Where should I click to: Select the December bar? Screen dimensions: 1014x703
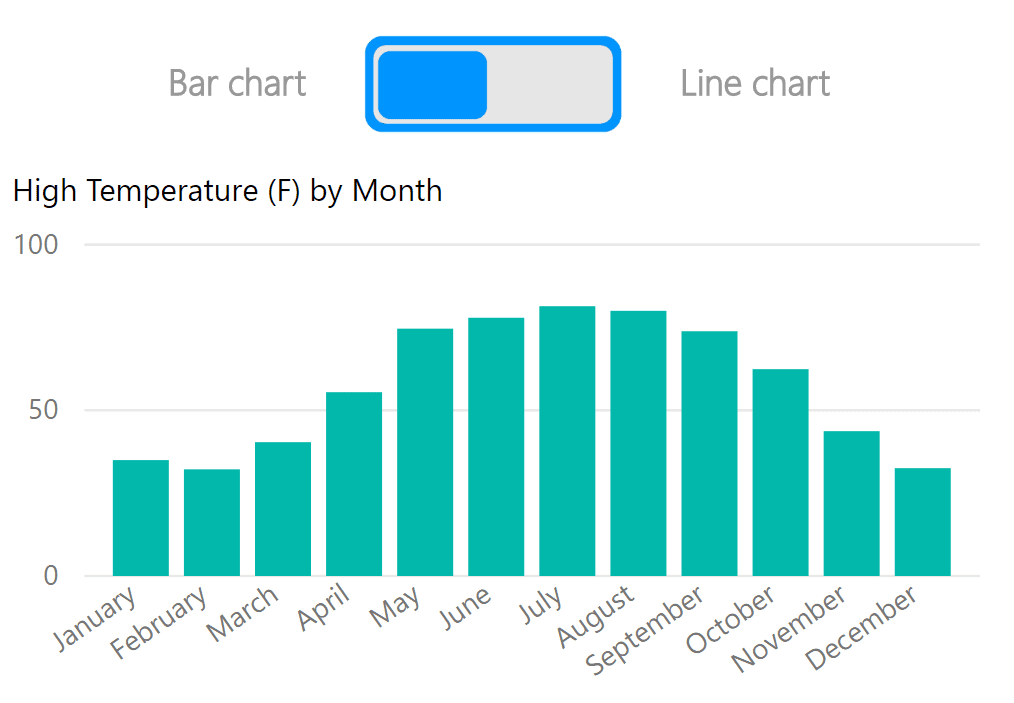(923, 521)
